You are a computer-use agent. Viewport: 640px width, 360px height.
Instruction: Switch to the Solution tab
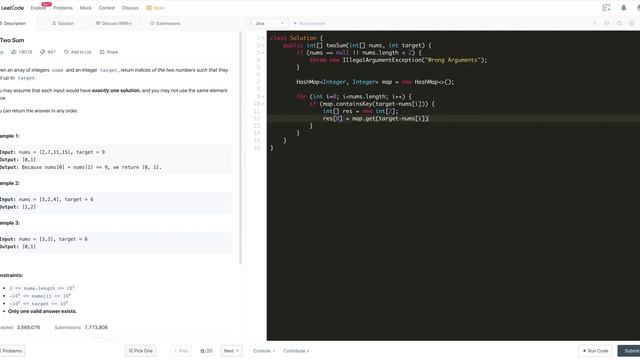pos(63,23)
